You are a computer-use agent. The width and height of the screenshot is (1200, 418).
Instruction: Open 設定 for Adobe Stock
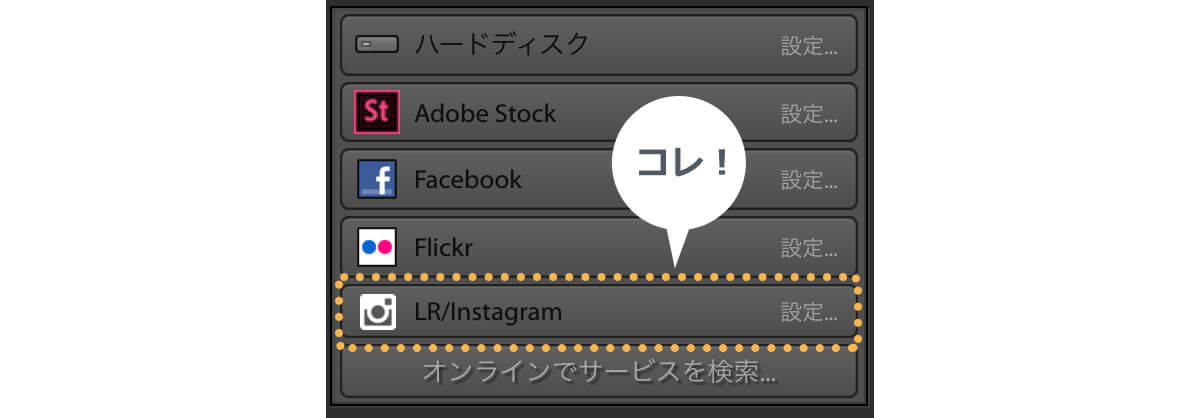pos(809,113)
